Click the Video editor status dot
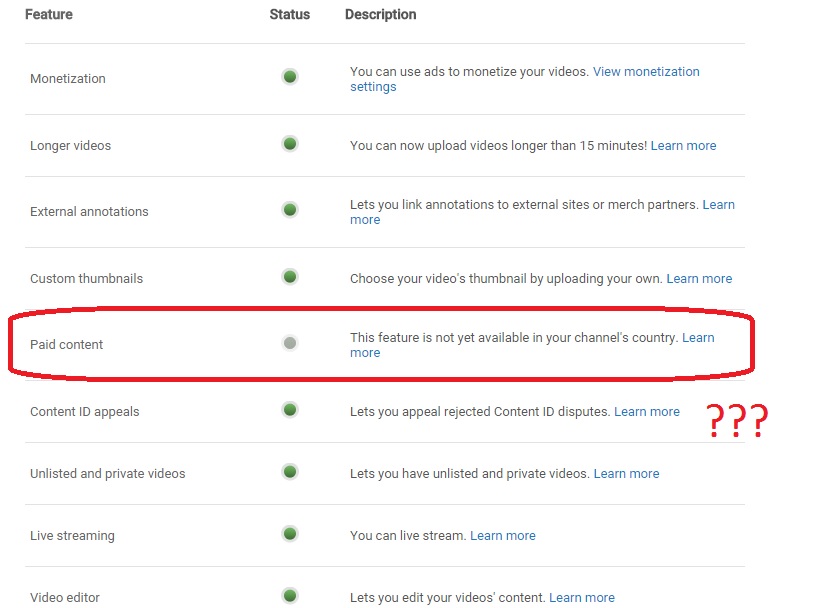 [x=290, y=596]
